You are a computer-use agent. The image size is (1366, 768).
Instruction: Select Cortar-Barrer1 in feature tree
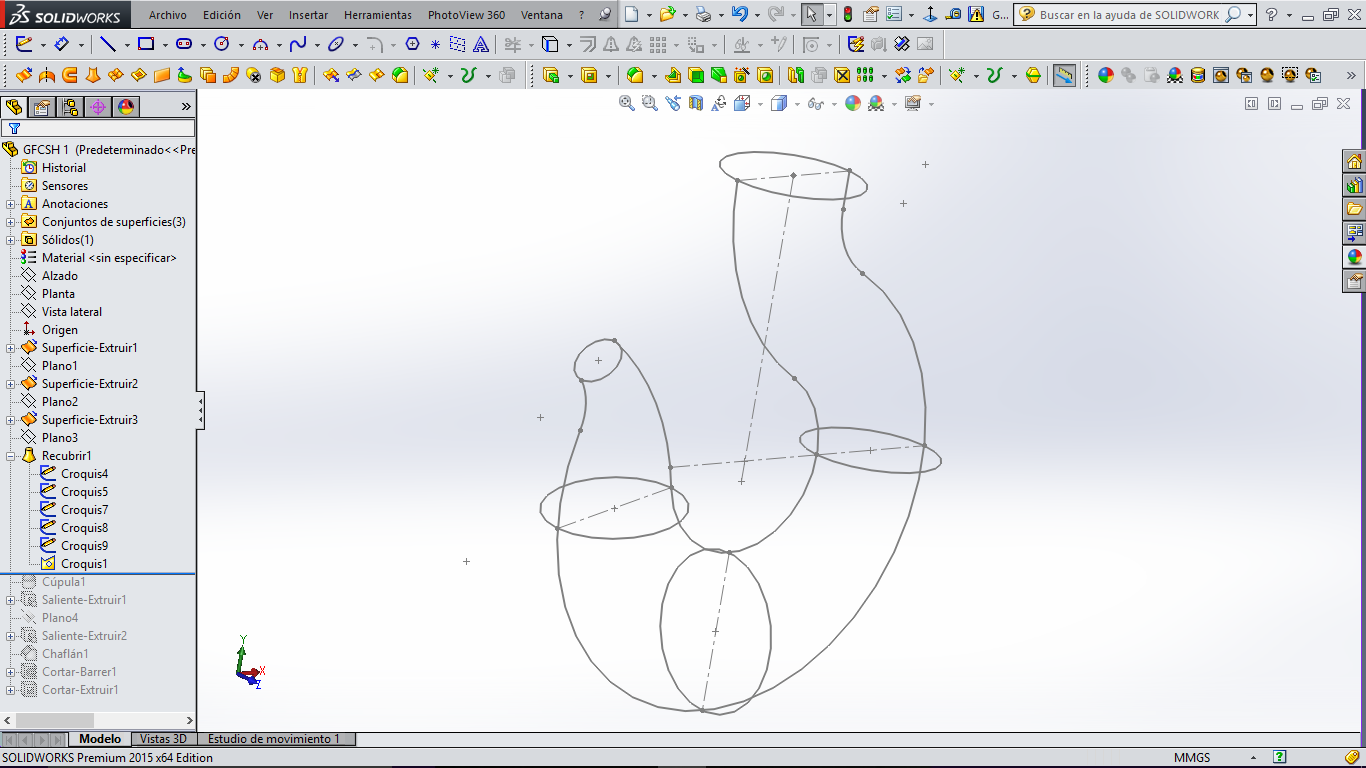point(79,672)
